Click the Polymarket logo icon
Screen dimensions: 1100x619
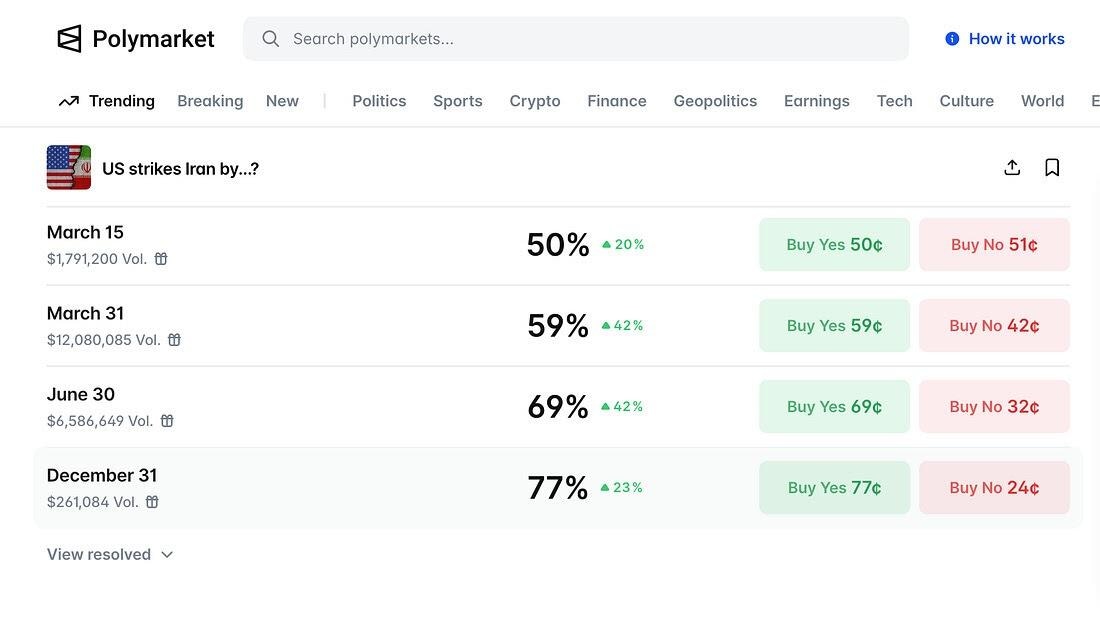[x=69, y=39]
